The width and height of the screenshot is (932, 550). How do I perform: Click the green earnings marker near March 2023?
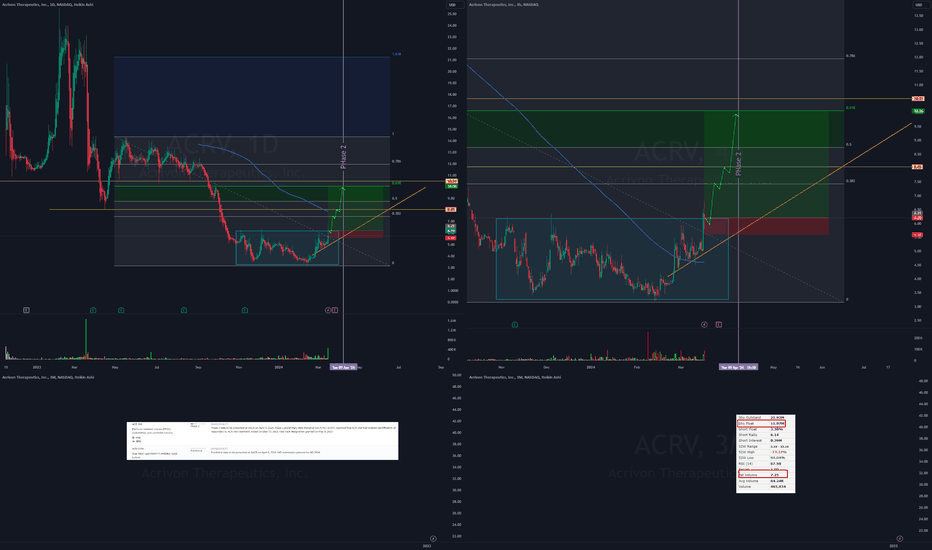coord(93,310)
